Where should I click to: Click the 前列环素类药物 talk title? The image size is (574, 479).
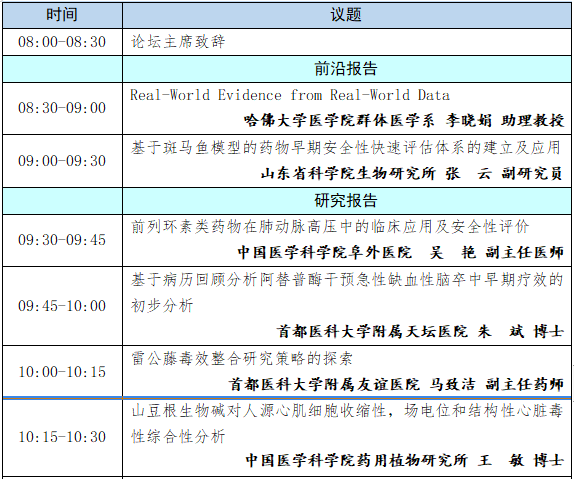[x=330, y=227]
